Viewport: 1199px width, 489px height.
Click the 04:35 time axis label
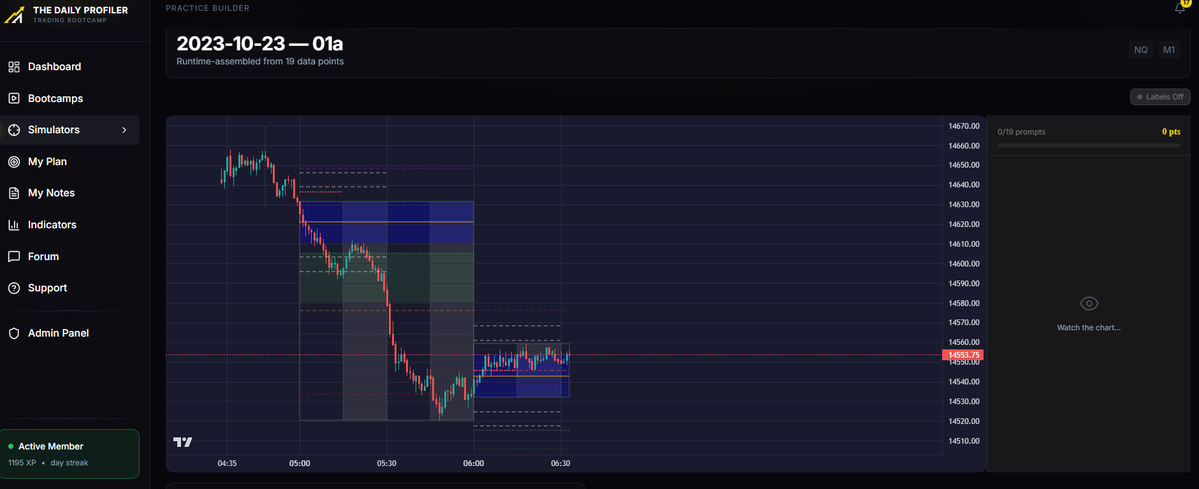pos(227,463)
